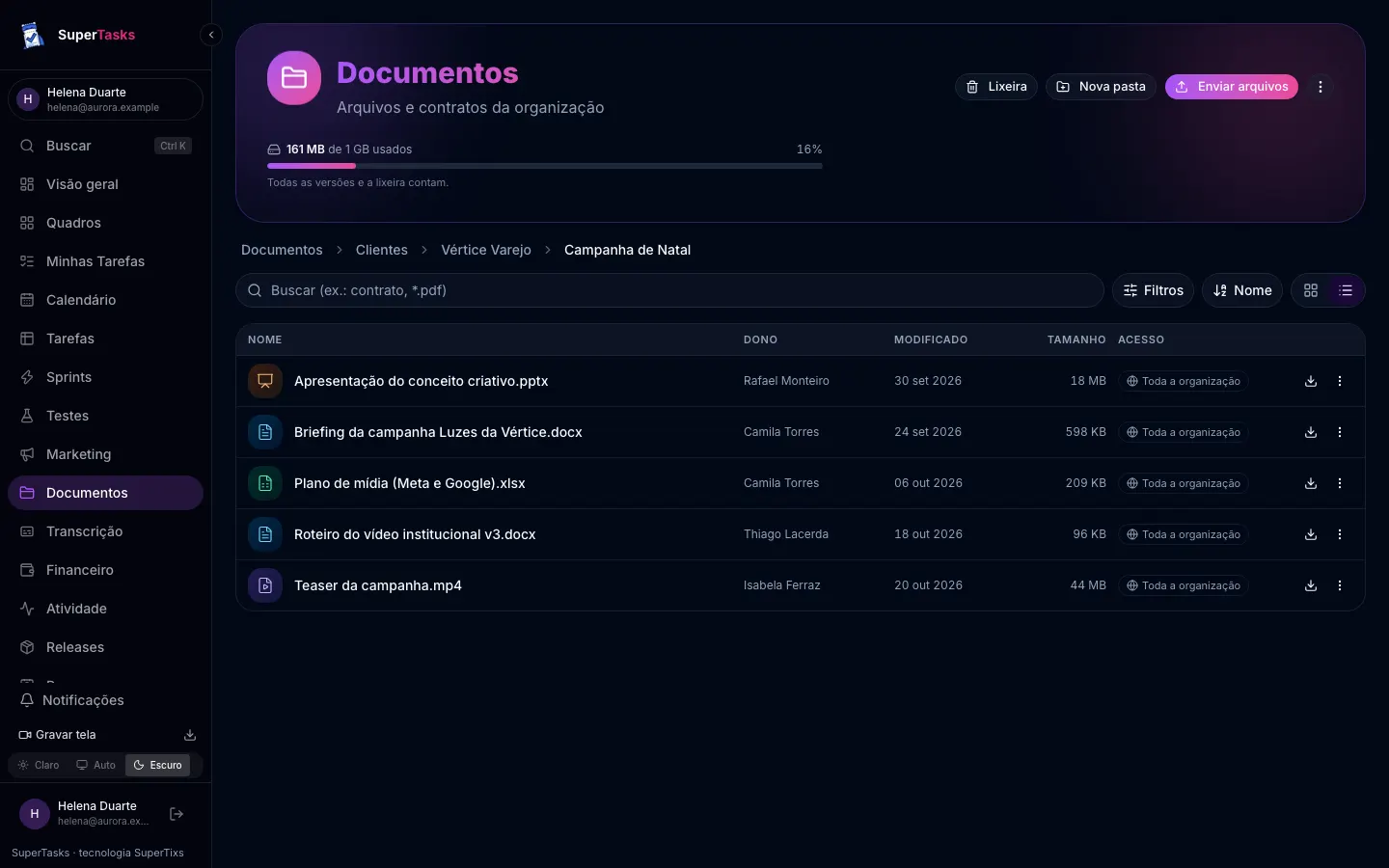This screenshot has height=868, width=1389.
Task: Download Plano de mídia (Meta e Google).xlsx
Action: (x=1311, y=483)
